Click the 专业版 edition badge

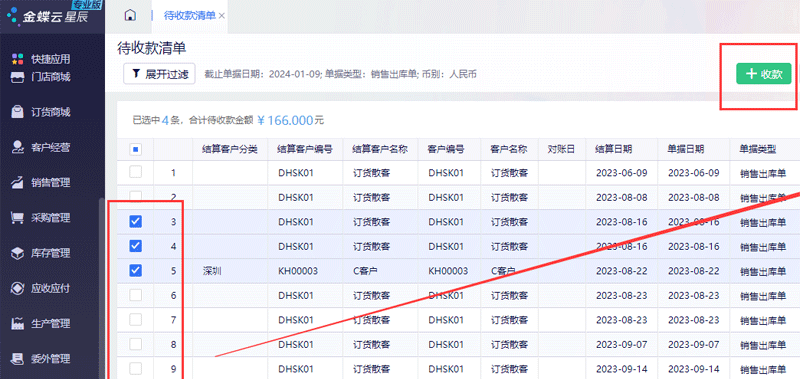[x=87, y=5]
